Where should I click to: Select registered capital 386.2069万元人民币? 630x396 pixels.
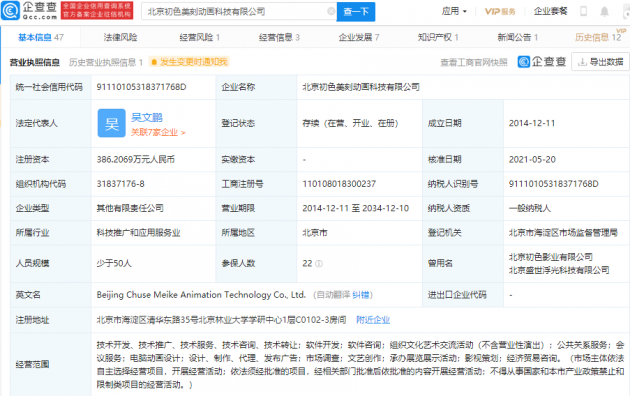(x=136, y=159)
